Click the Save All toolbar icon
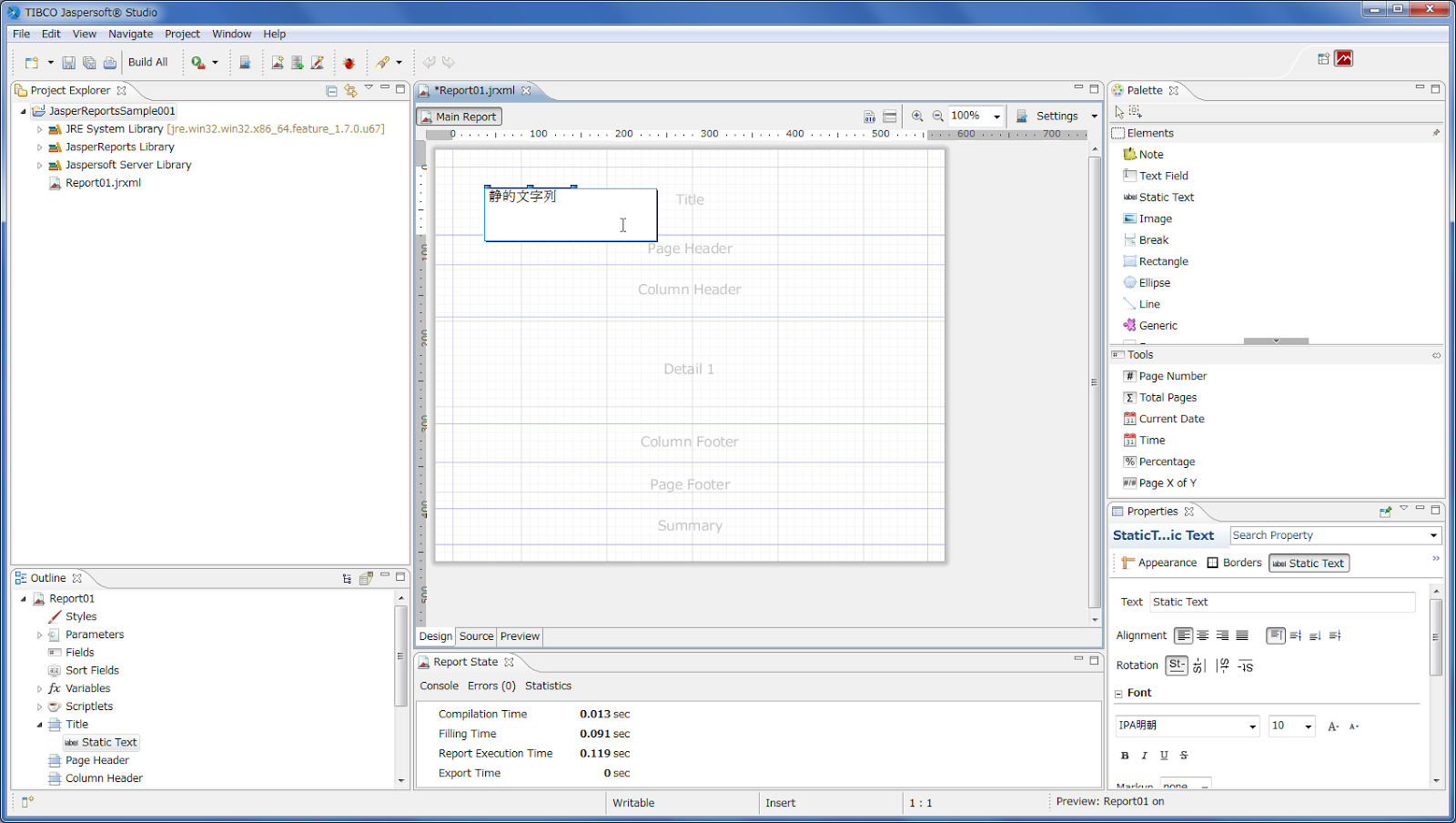 [x=89, y=63]
